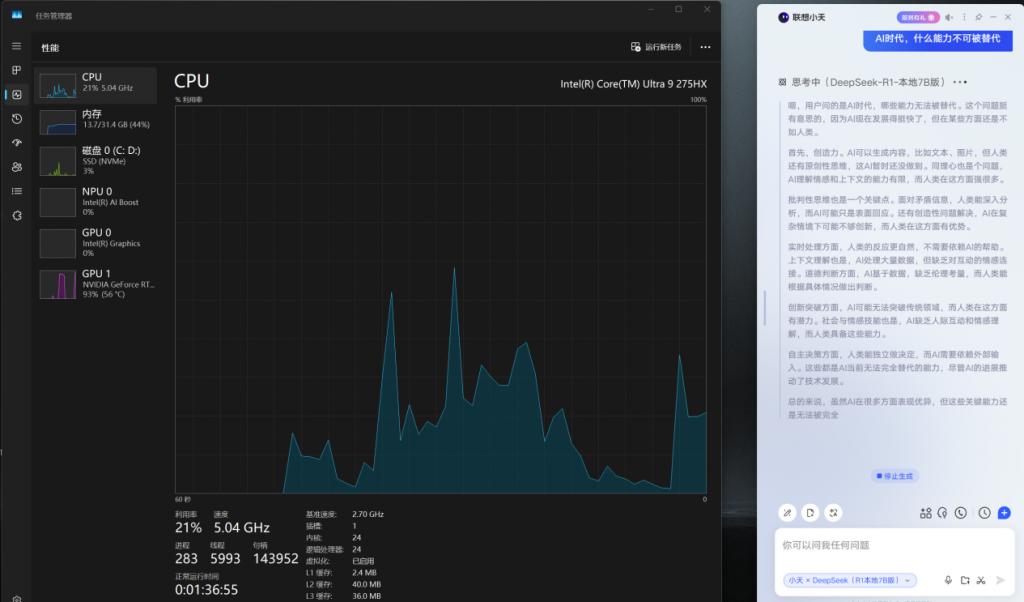
Task: Click Lenovo Xiaotian avatar logo
Action: click(784, 18)
